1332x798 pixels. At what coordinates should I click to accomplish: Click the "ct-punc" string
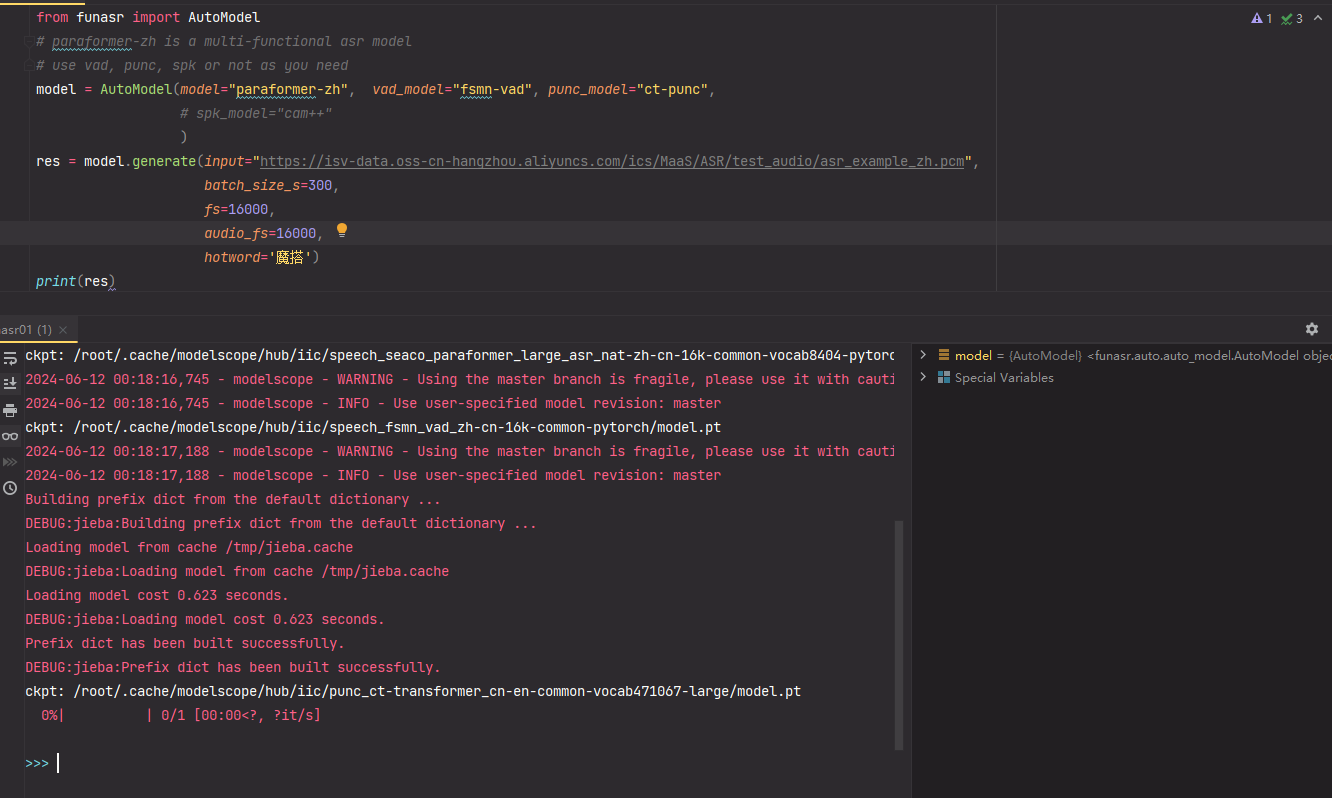click(x=672, y=89)
